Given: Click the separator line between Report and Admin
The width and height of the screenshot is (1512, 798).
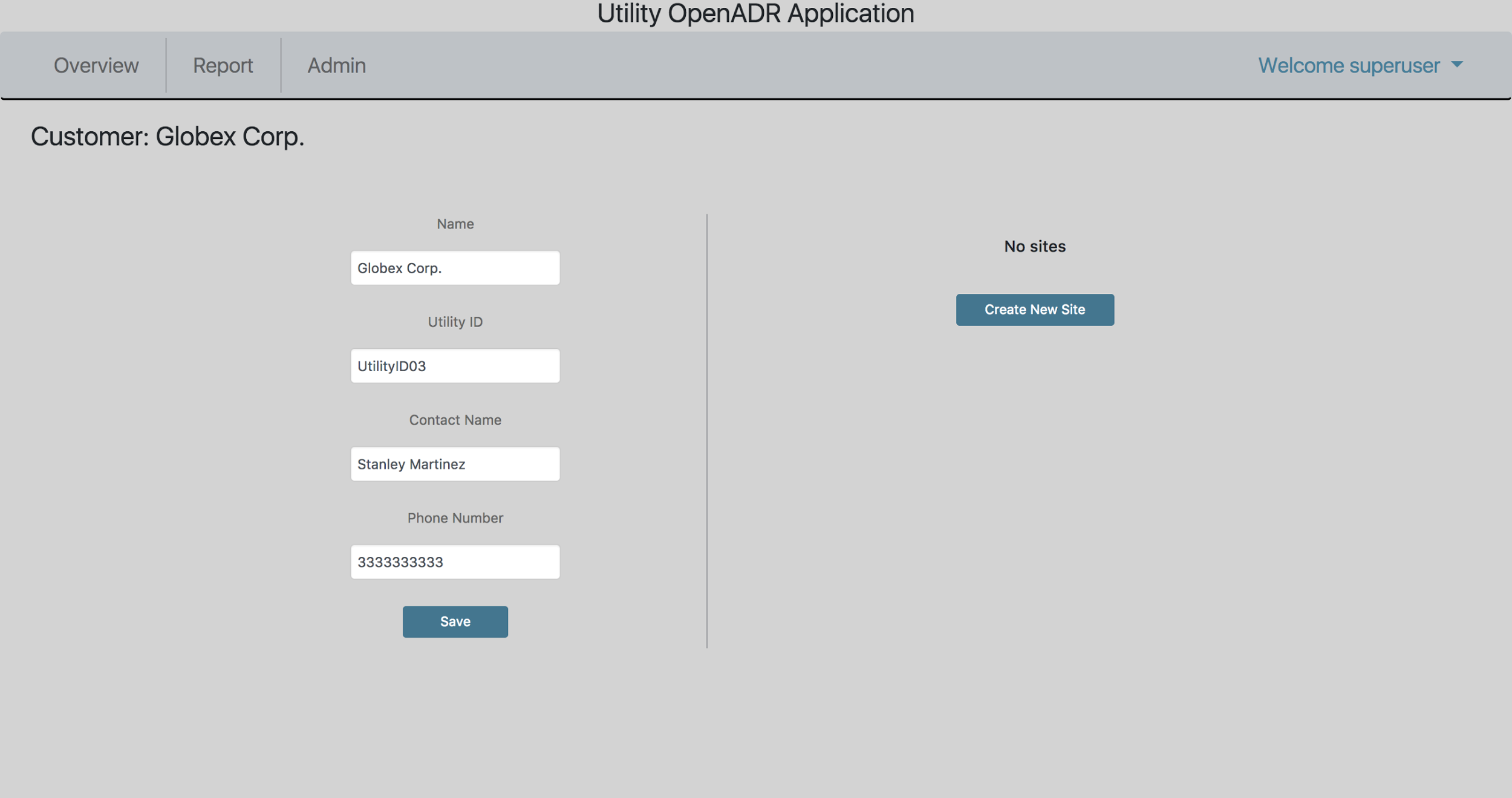Looking at the screenshot, I should (x=281, y=65).
